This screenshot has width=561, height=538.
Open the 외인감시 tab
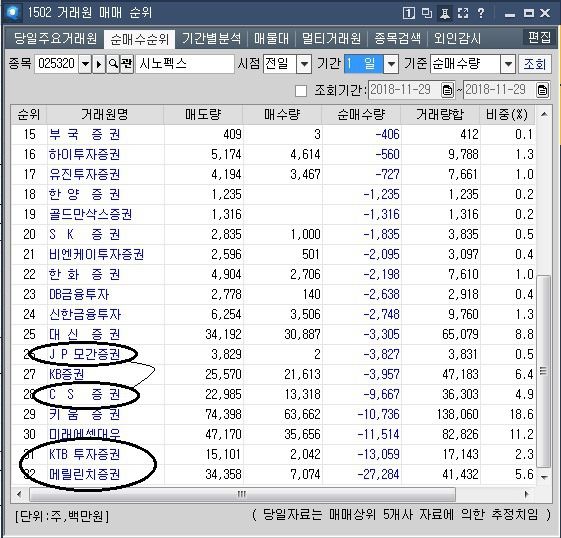click(457, 39)
